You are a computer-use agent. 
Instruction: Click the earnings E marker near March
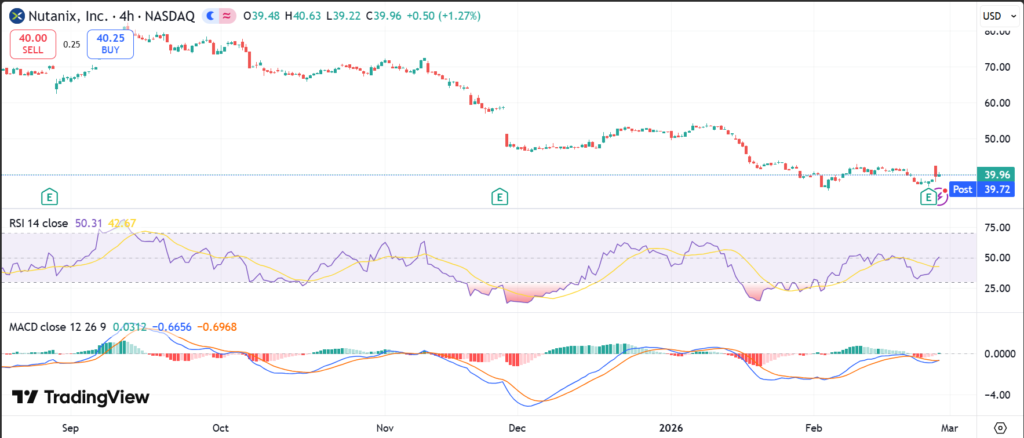tap(929, 198)
